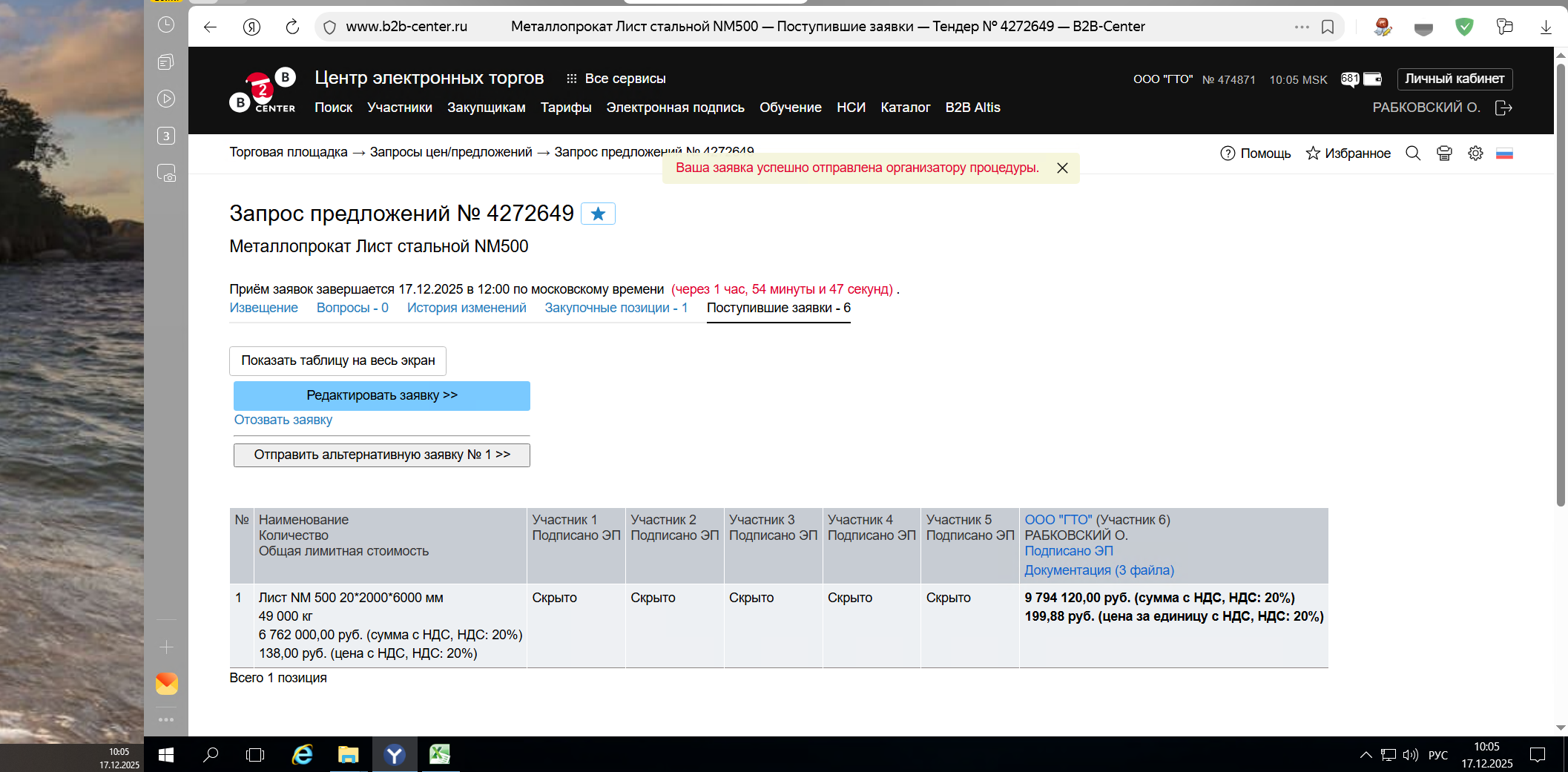Click the blue Подписано ЭП link

click(1069, 551)
